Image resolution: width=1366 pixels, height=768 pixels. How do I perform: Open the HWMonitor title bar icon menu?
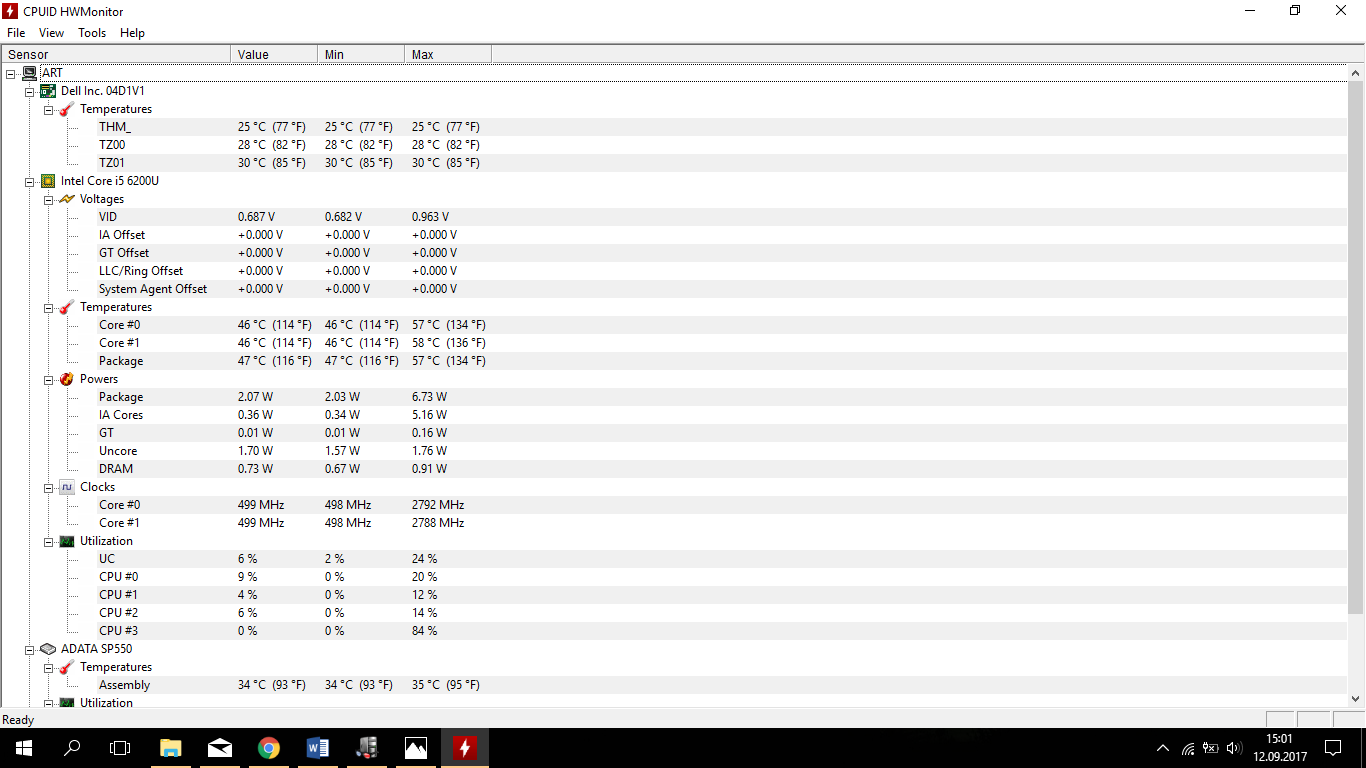(11, 11)
